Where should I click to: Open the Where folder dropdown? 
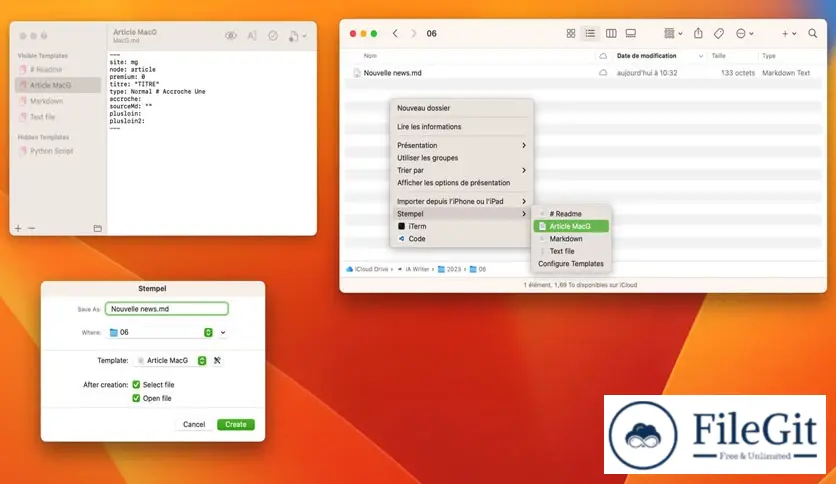coord(208,332)
